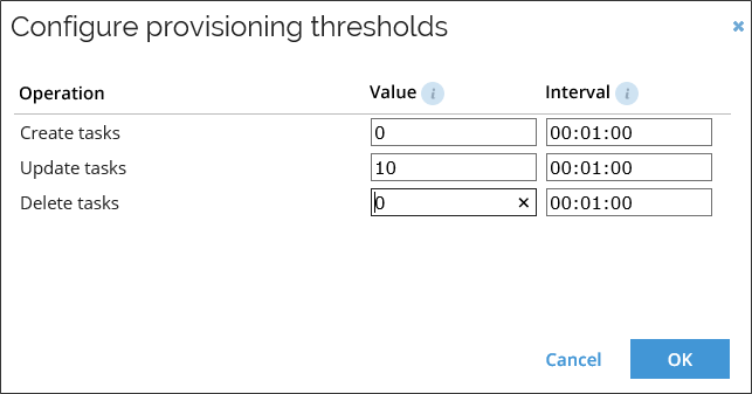Screen dimensions: 752x394
Task: Edit the Delete tasks interval field
Action: coord(629,202)
